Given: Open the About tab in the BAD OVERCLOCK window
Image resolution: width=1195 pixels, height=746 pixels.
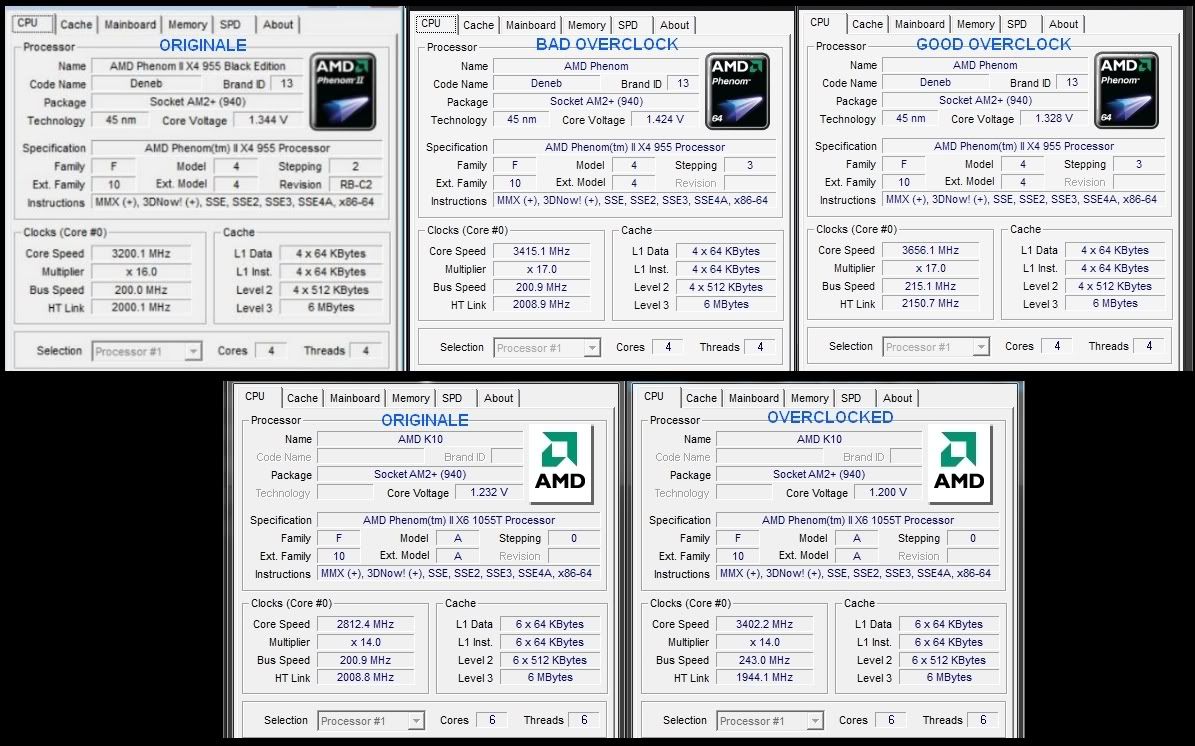Looking at the screenshot, I should tap(674, 25).
